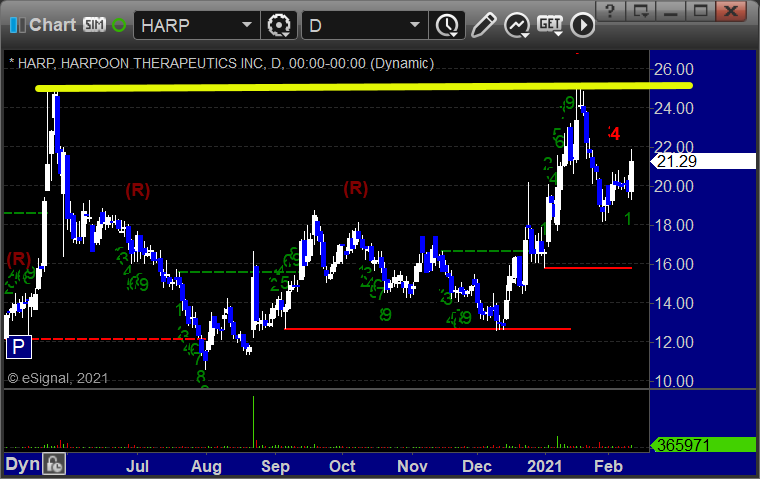This screenshot has width=760, height=479.
Task: Click the 26.00 price axis label
Action: [x=674, y=69]
